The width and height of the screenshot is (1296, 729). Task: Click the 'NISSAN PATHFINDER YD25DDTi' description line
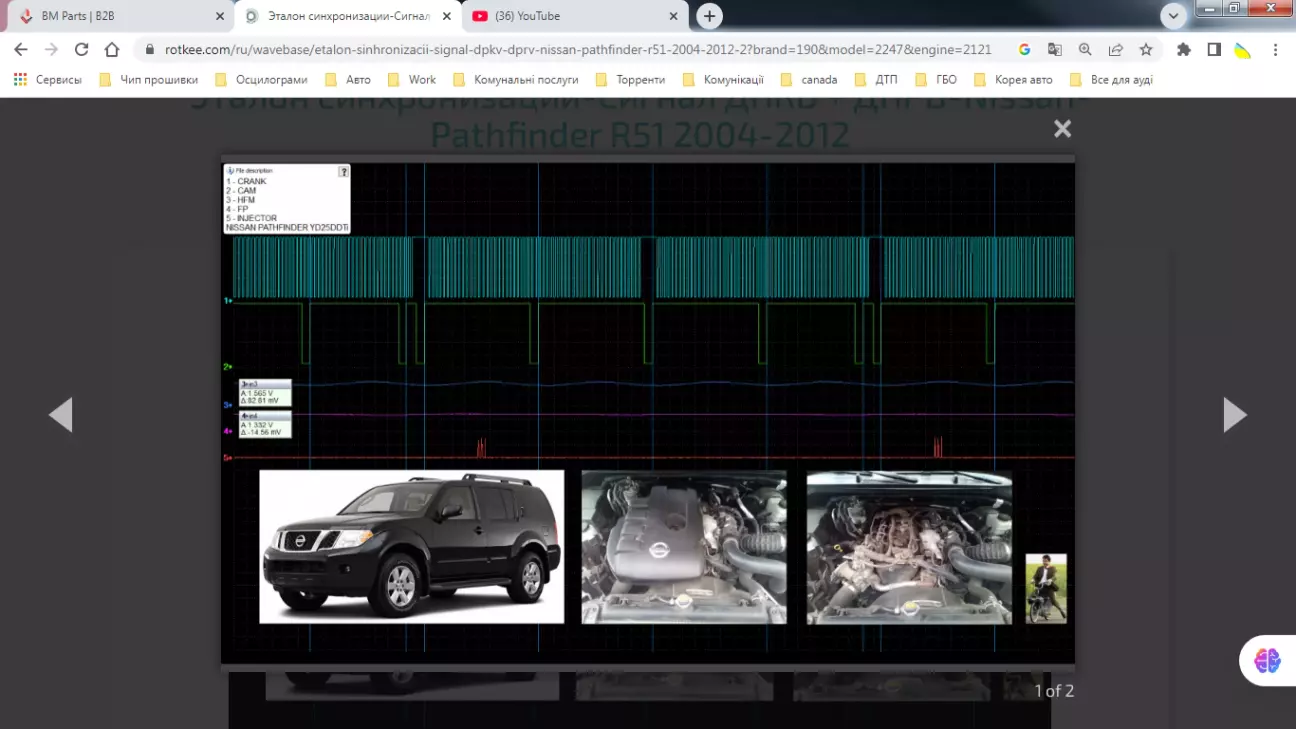coord(287,228)
